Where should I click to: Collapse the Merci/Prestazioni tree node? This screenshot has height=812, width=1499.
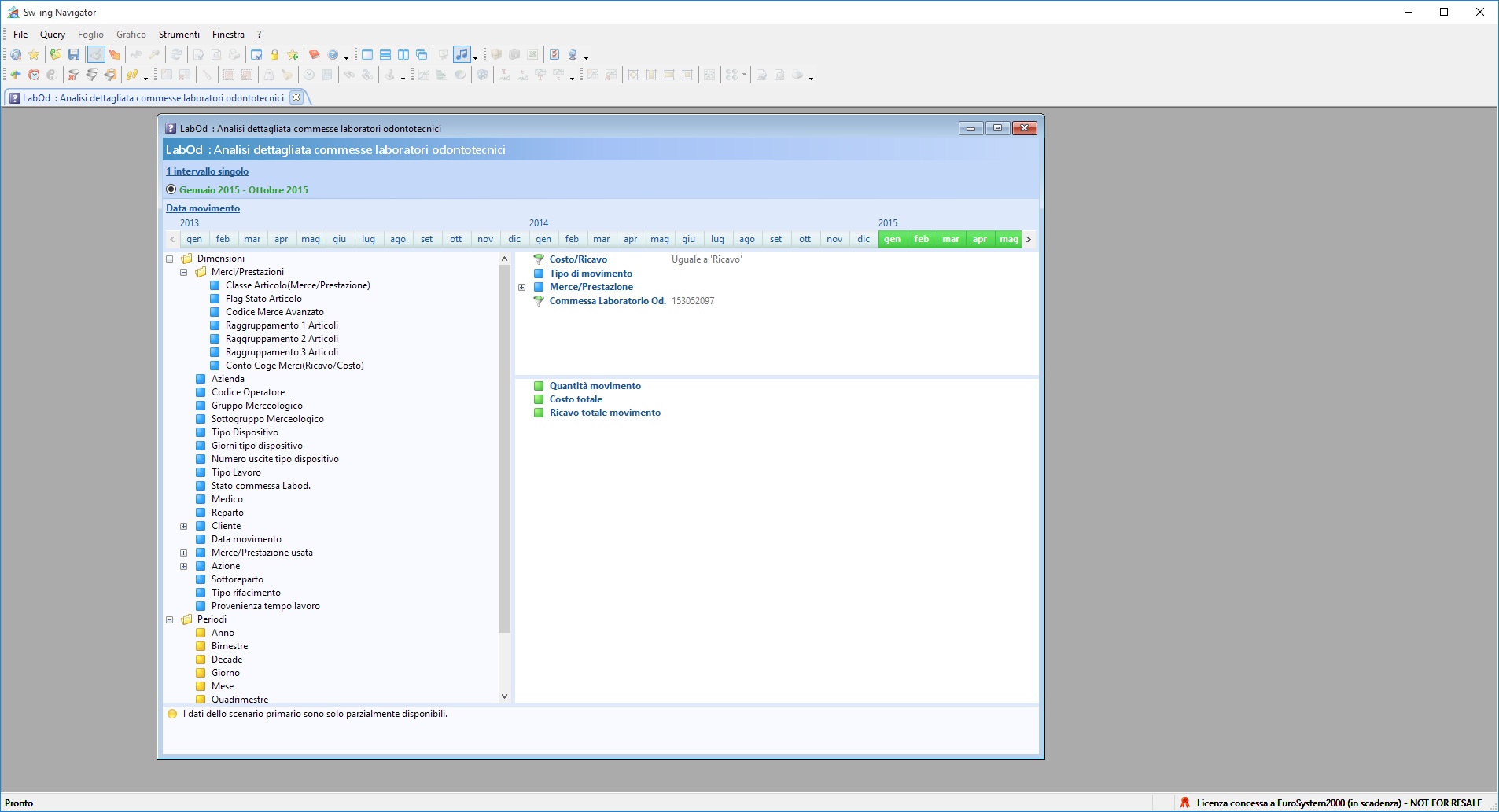click(x=184, y=272)
